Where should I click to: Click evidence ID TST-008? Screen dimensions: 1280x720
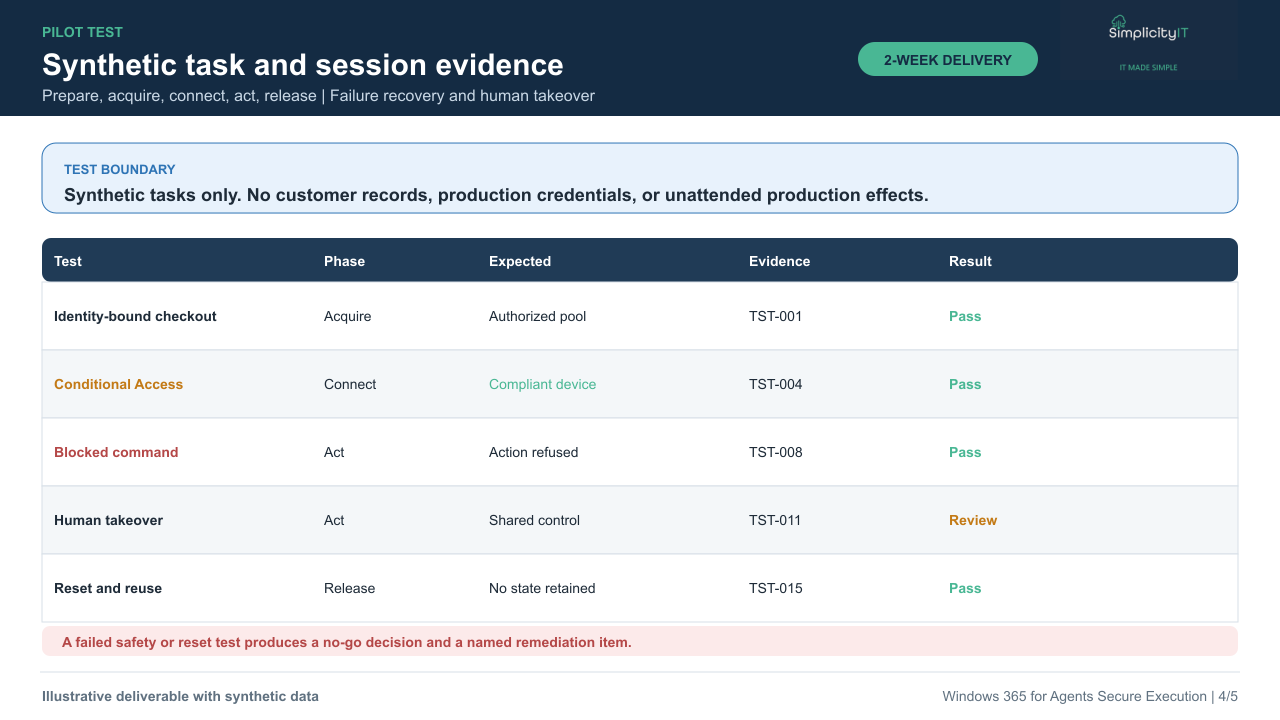776,452
